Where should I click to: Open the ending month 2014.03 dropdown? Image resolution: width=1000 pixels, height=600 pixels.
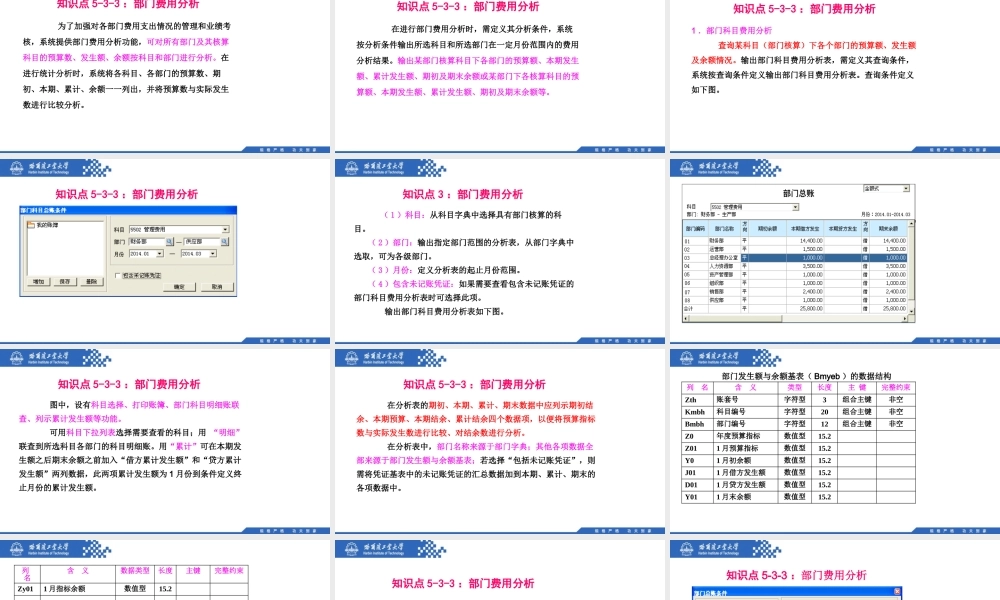tap(214, 254)
